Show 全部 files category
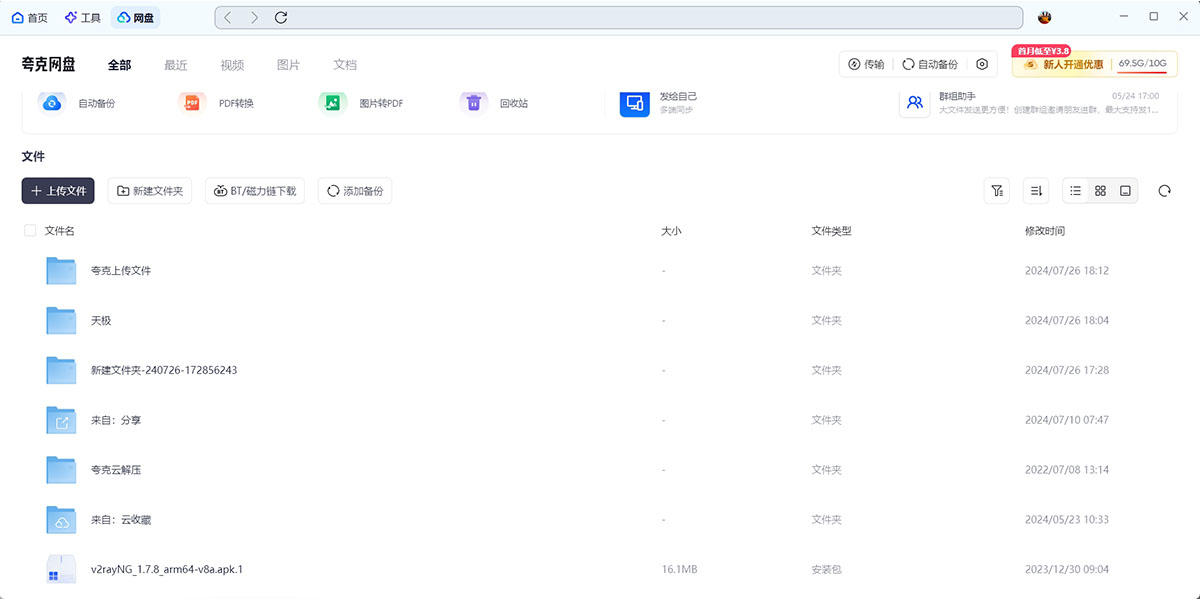Screen dimensions: 1200x600 tap(119, 65)
